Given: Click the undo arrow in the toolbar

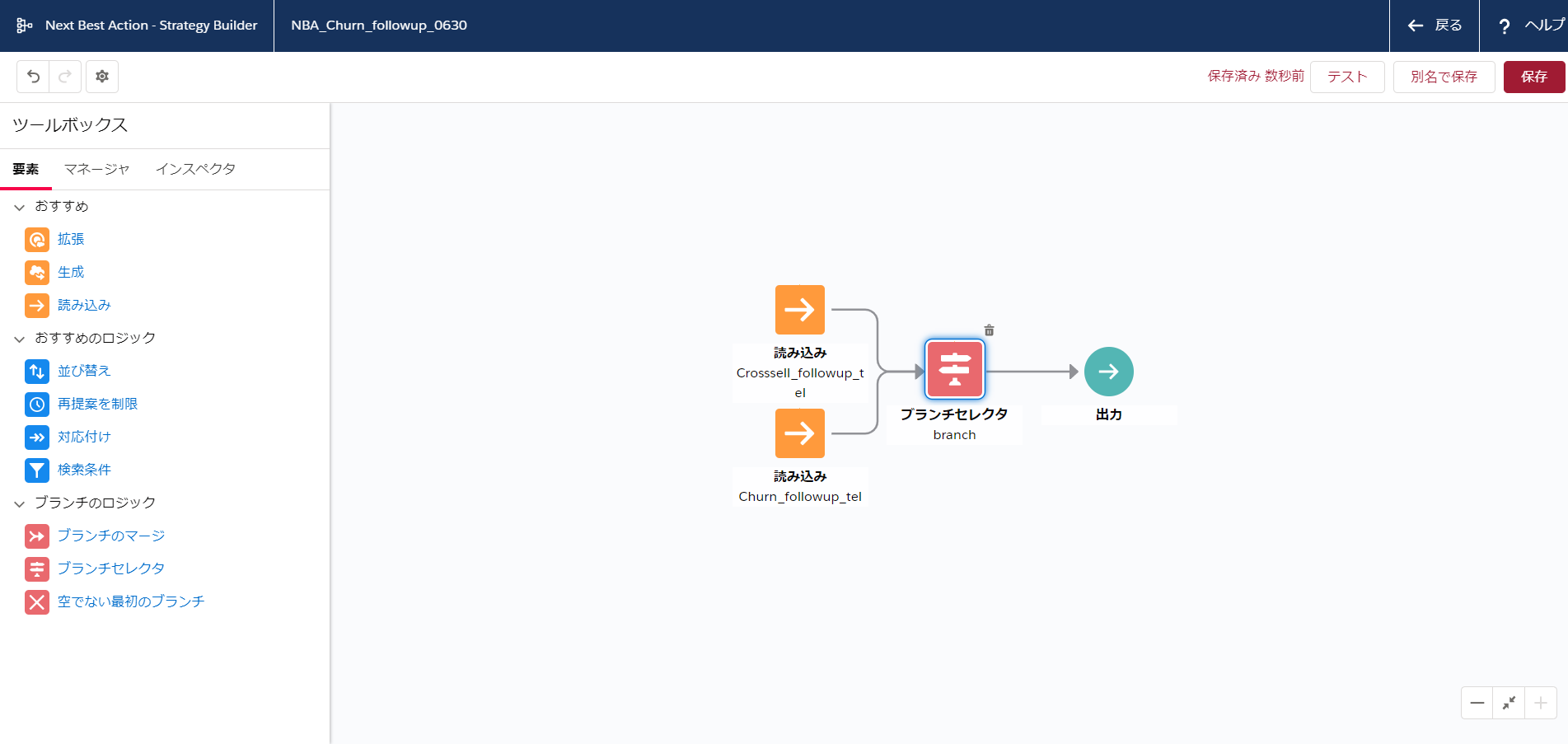Looking at the screenshot, I should pyautogui.click(x=33, y=77).
